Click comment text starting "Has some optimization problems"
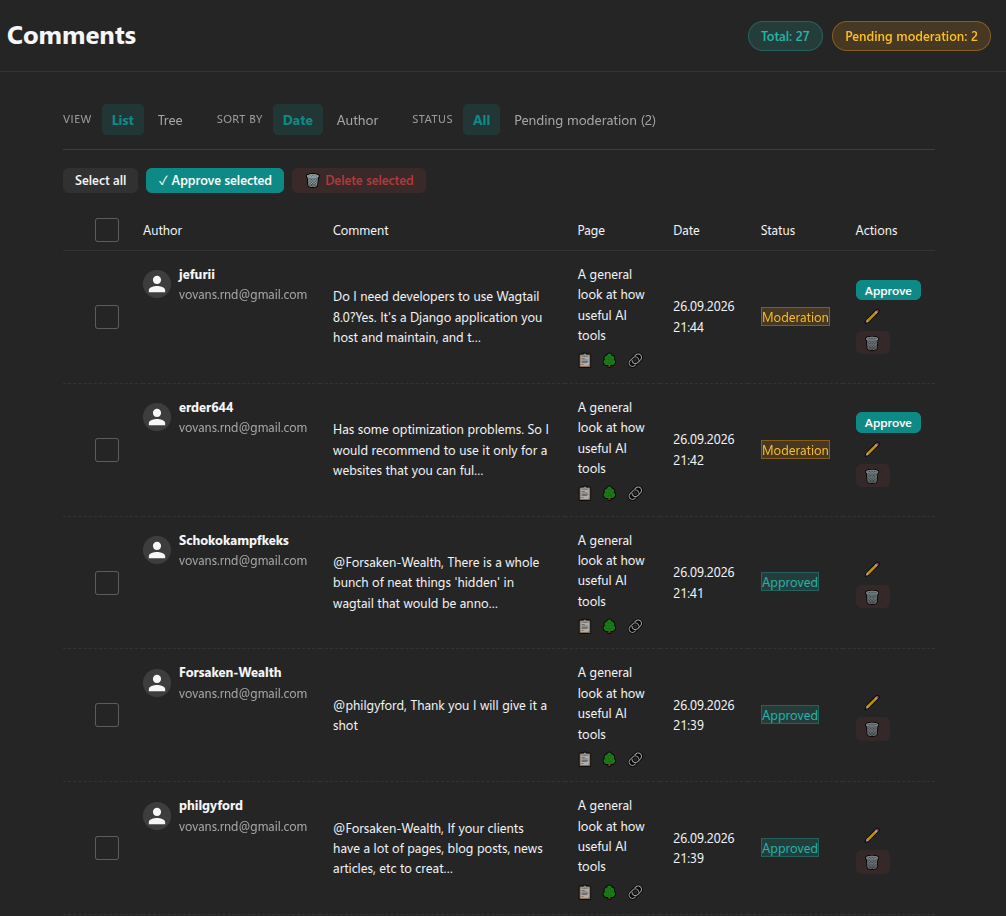This screenshot has height=916, width=1006. click(x=441, y=450)
